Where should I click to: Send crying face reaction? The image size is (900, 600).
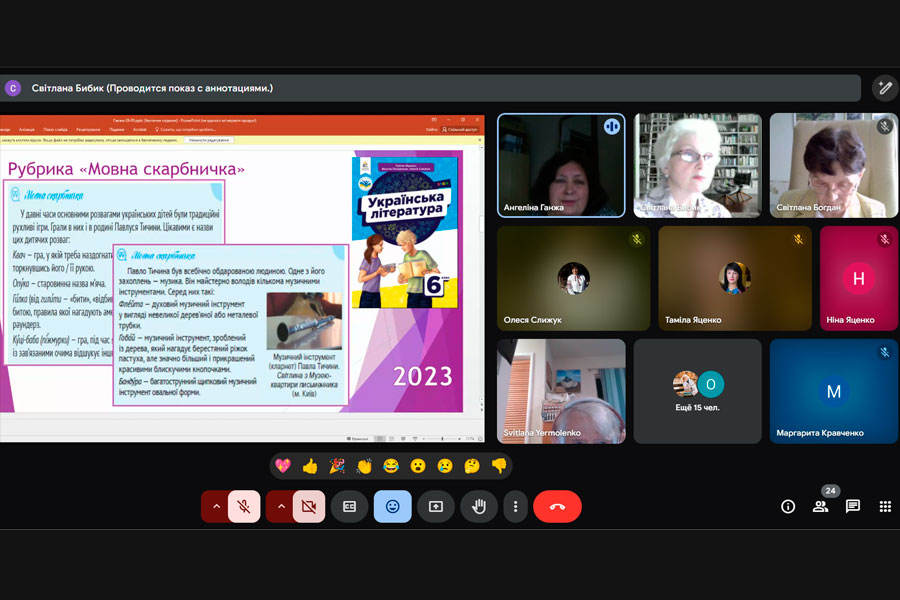click(x=445, y=466)
